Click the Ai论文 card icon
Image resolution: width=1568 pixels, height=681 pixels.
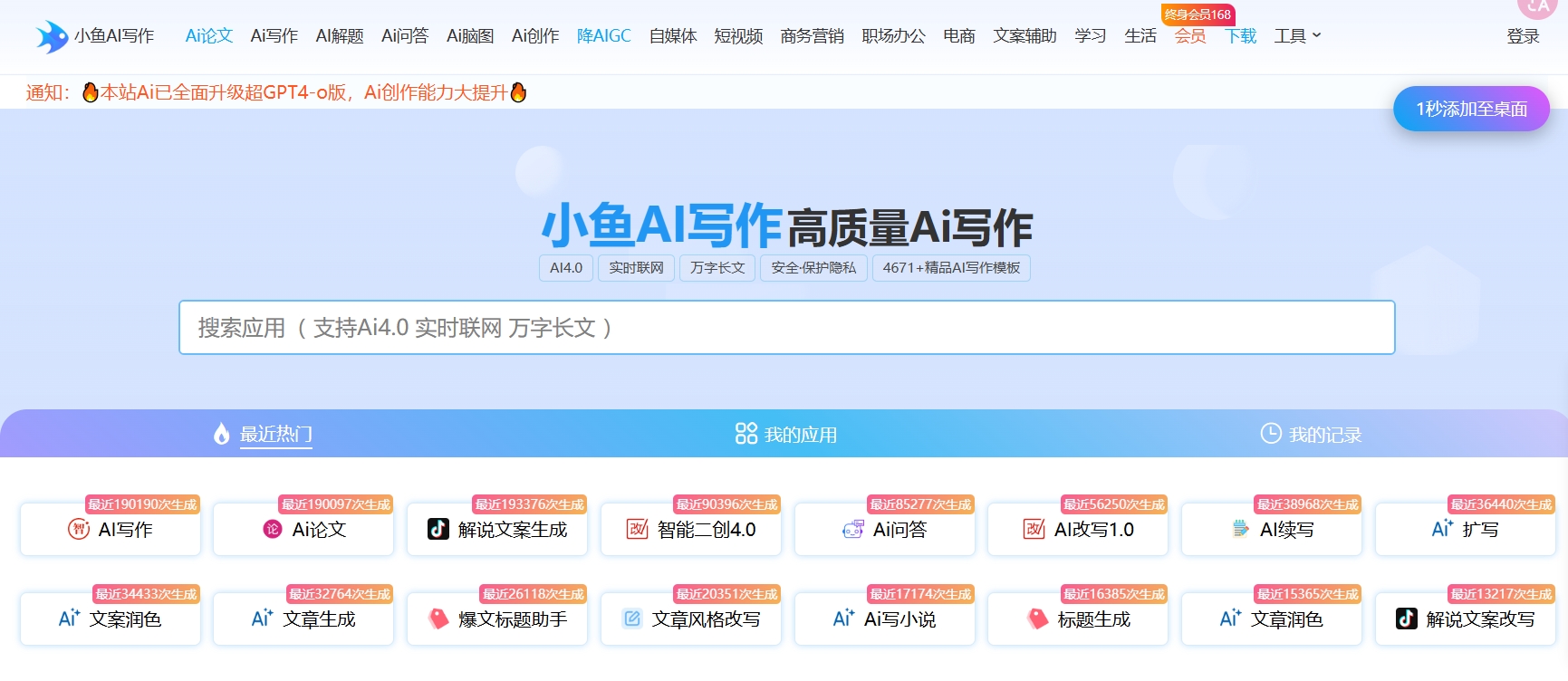[273, 529]
